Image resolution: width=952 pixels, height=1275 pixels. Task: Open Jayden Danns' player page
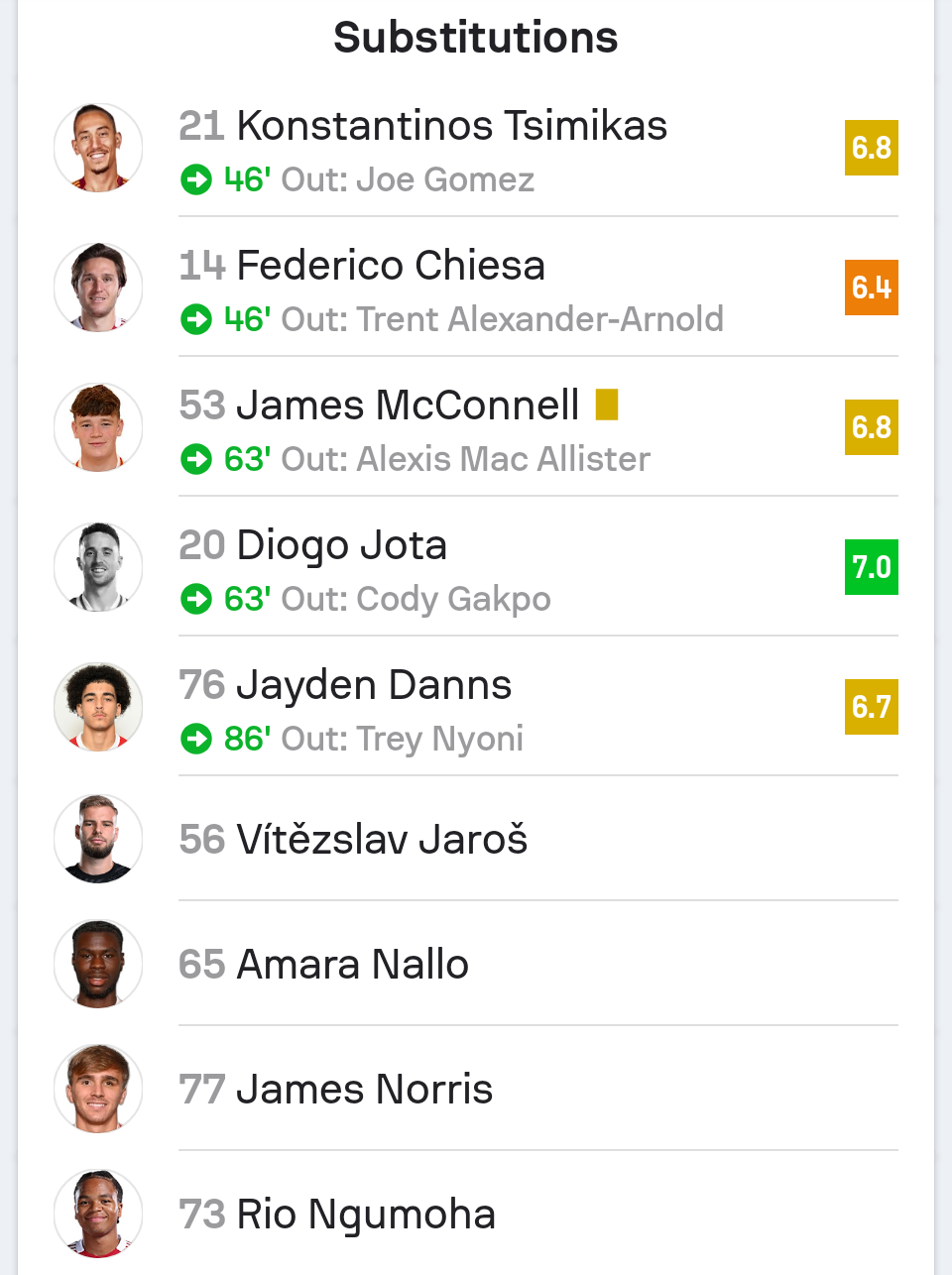coord(374,685)
